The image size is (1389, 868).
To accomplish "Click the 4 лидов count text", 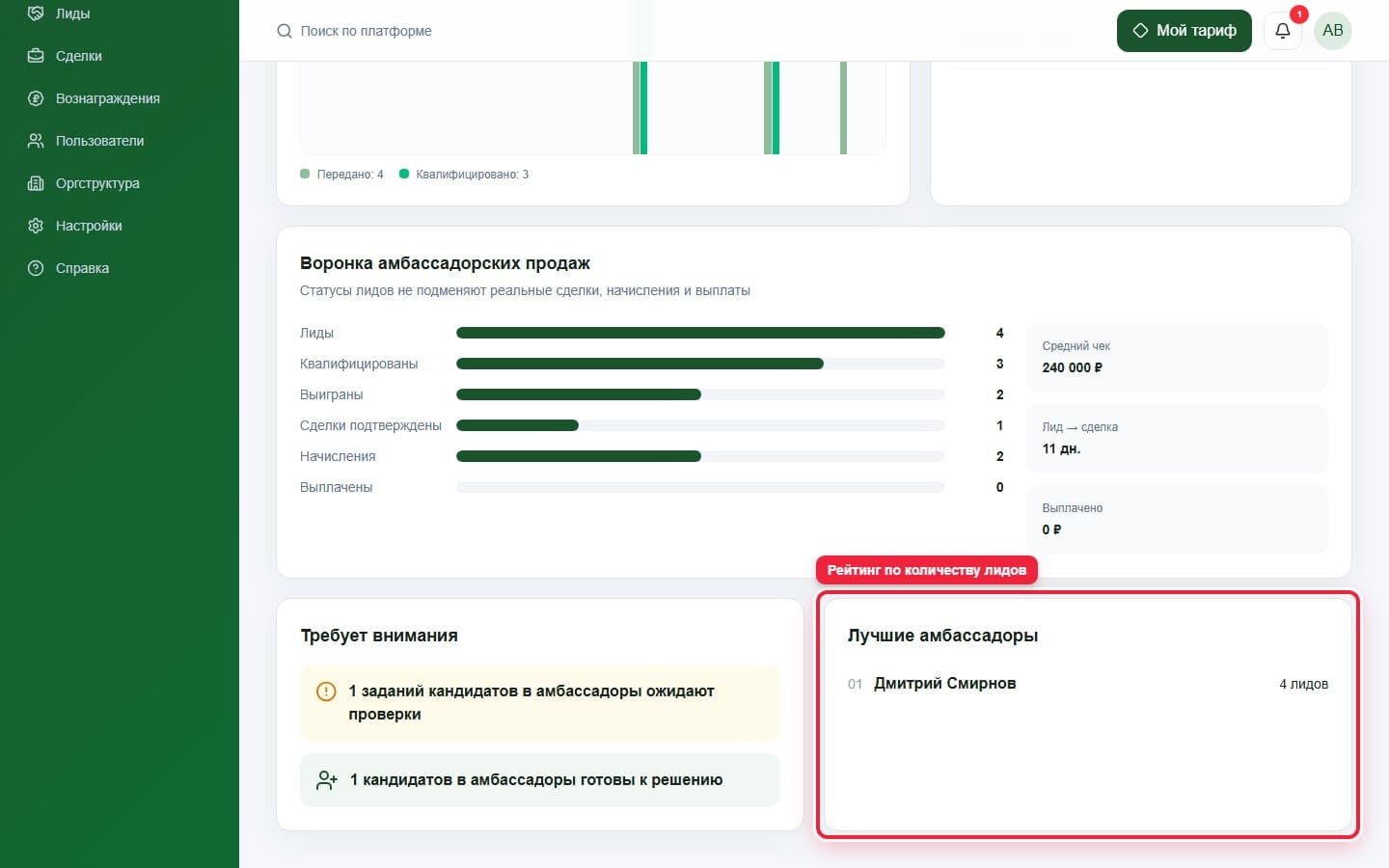I will tap(1303, 684).
